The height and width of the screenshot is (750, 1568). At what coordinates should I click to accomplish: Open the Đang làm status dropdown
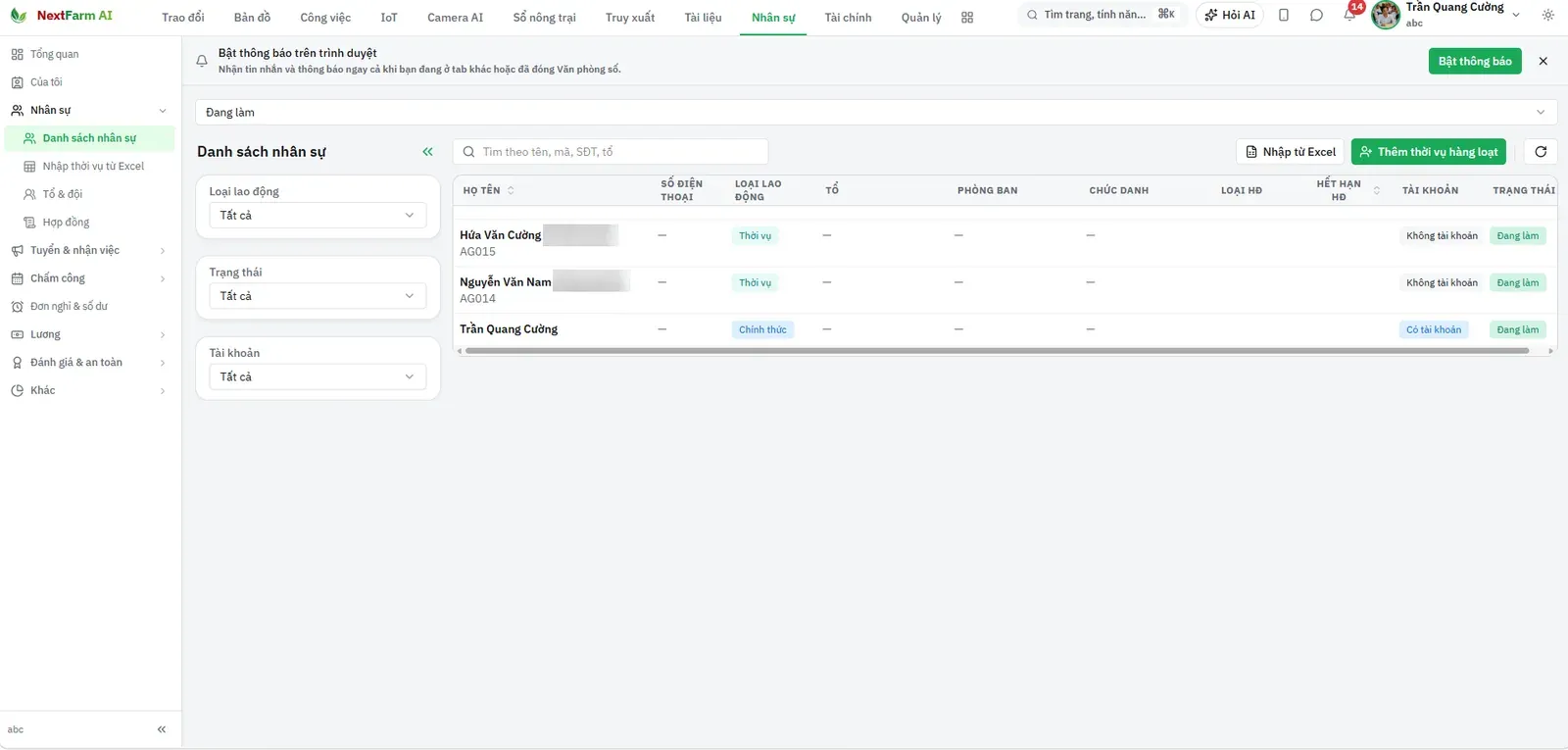pos(876,112)
